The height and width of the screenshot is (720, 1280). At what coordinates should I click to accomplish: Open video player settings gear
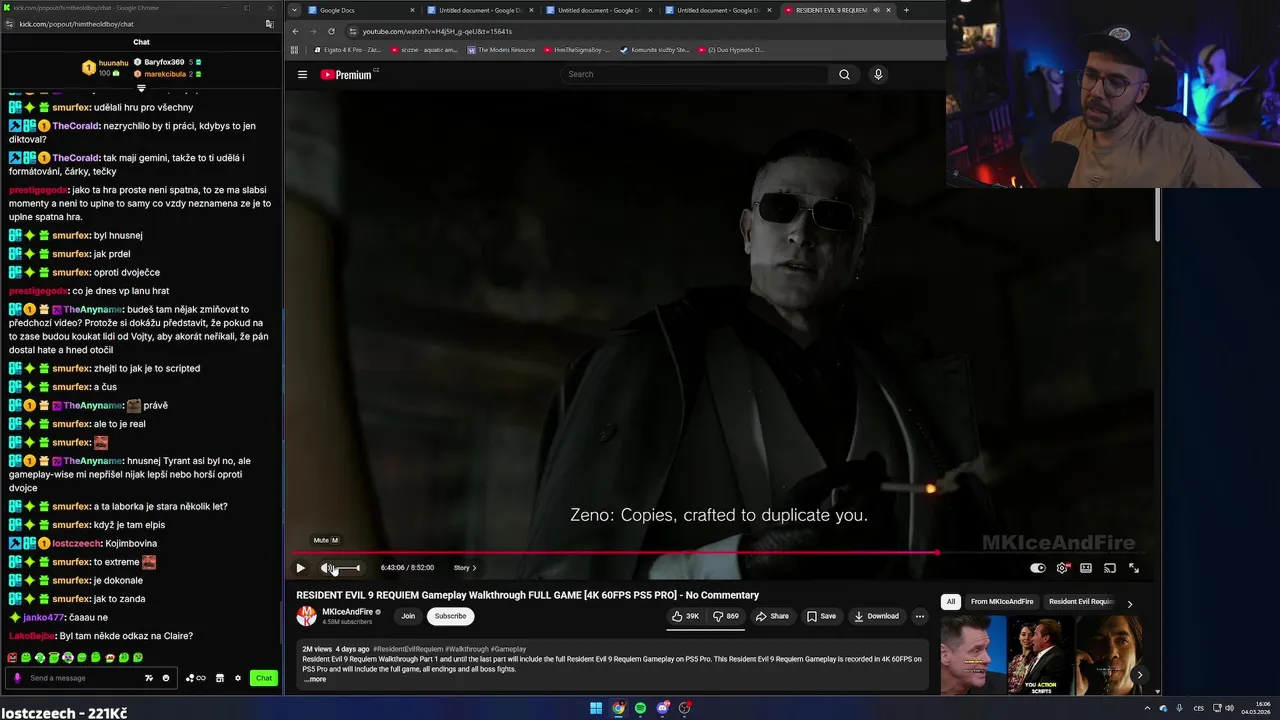(x=1062, y=568)
